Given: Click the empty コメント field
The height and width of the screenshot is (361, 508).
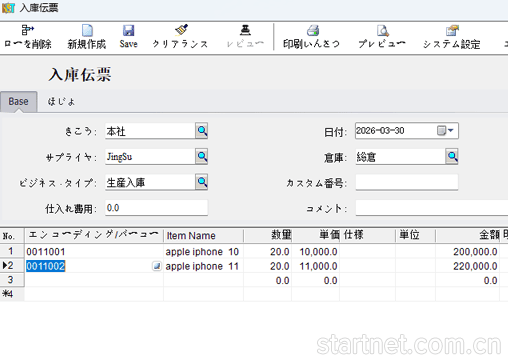Looking at the screenshot, I should [432, 208].
